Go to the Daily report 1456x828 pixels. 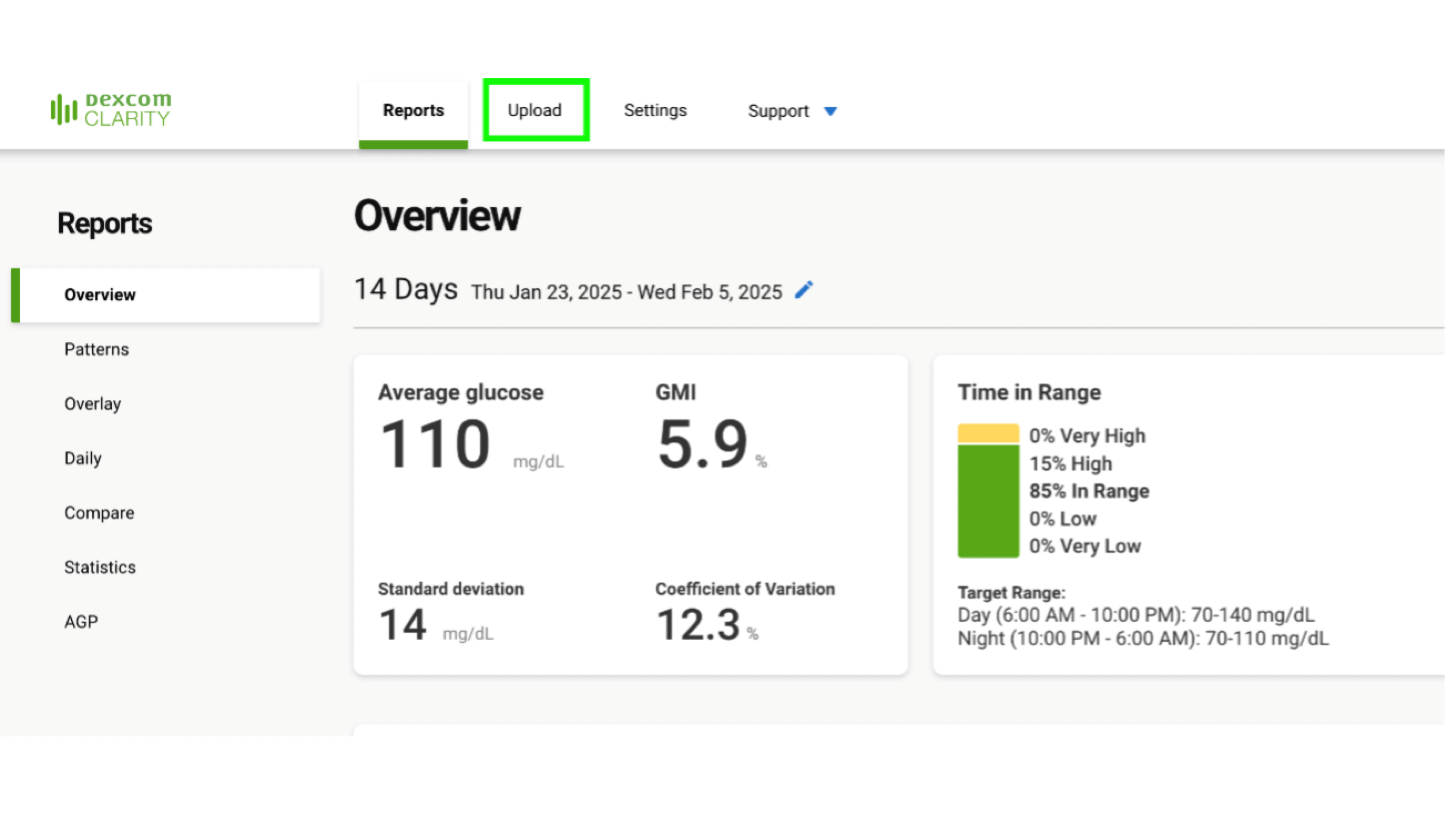pos(83,458)
